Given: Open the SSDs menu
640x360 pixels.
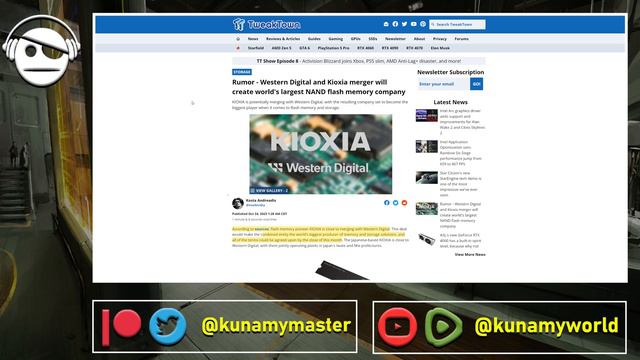Looking at the screenshot, I should click(x=373, y=39).
